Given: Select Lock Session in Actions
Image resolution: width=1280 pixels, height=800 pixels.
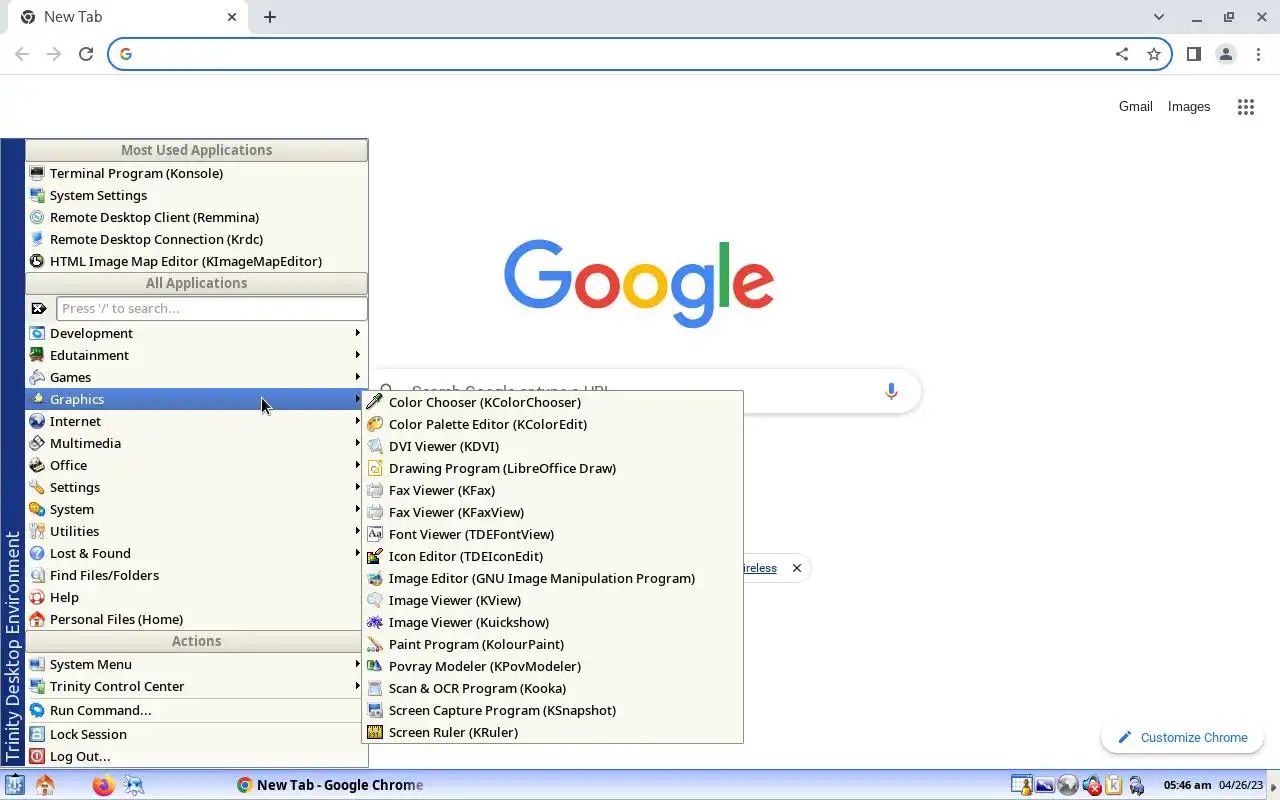Looking at the screenshot, I should [x=196, y=734].
